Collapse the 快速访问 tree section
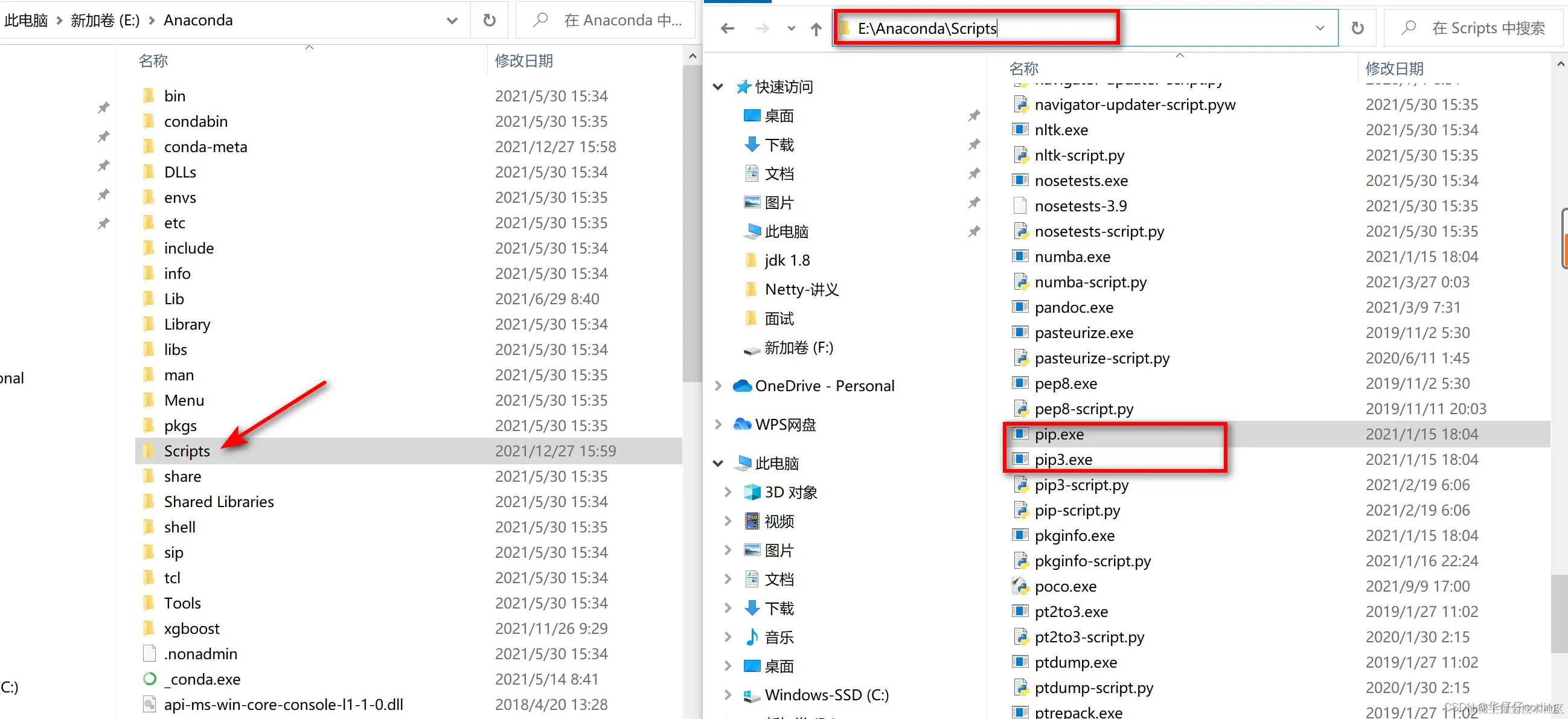The height and width of the screenshot is (719, 1568). (x=718, y=86)
